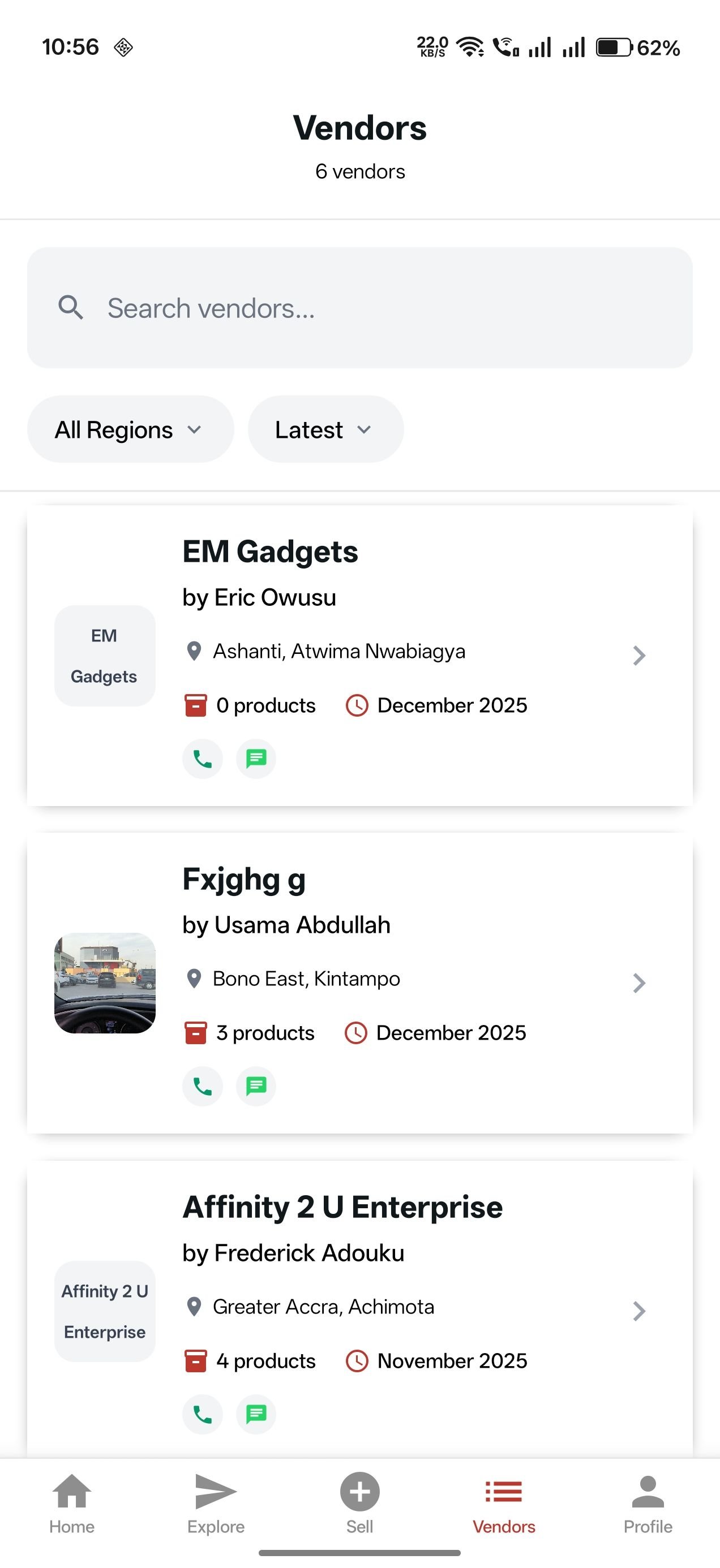Go to the Home tab
The image size is (720, 1568).
click(x=72, y=1504)
